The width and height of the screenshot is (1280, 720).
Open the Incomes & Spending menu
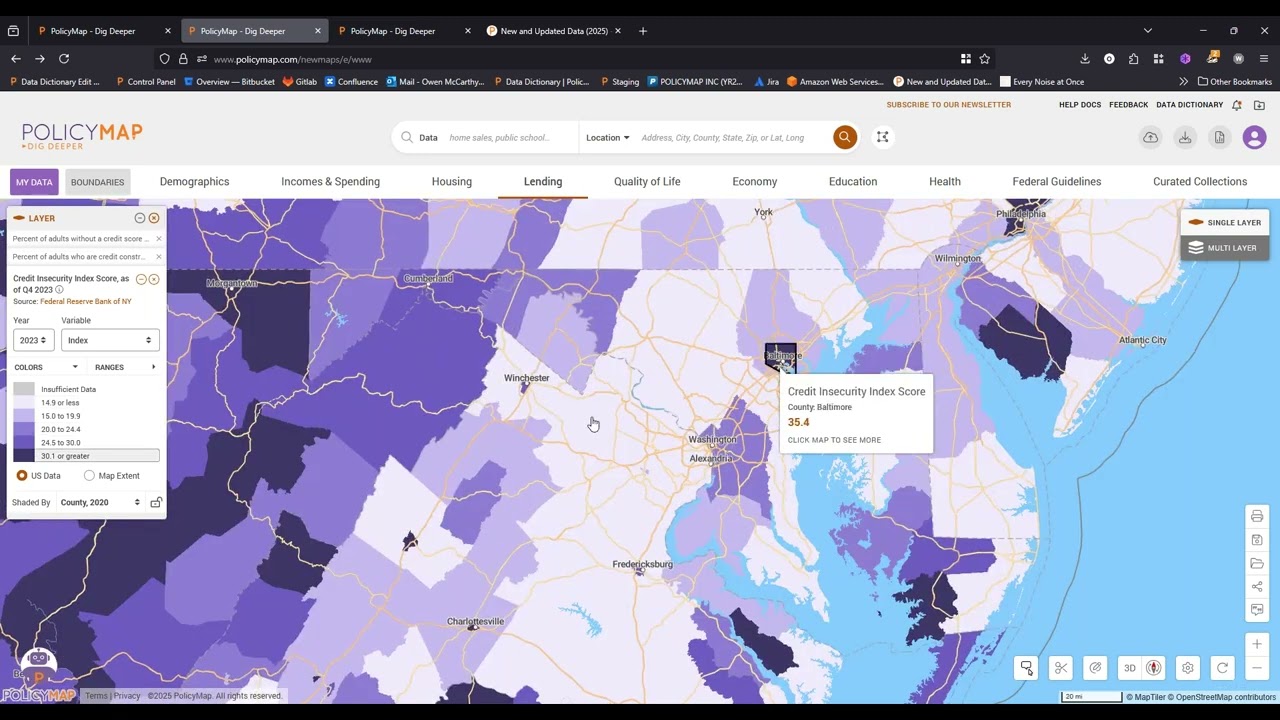330,181
